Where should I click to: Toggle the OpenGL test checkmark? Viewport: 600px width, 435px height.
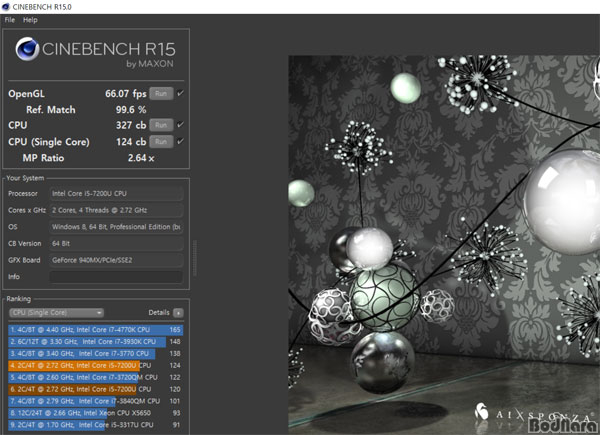pyautogui.click(x=181, y=93)
